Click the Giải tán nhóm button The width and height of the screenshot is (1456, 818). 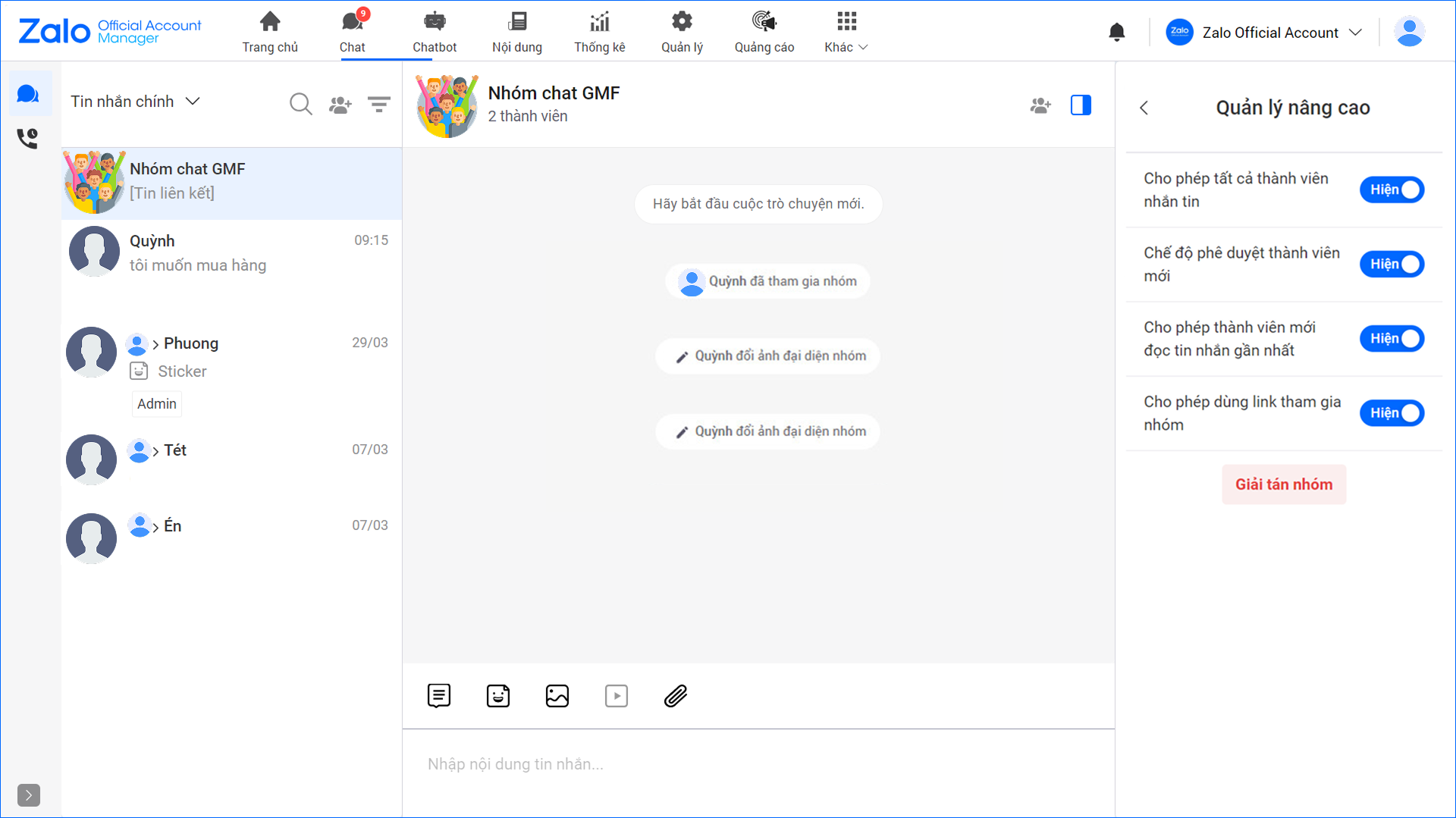point(1283,484)
